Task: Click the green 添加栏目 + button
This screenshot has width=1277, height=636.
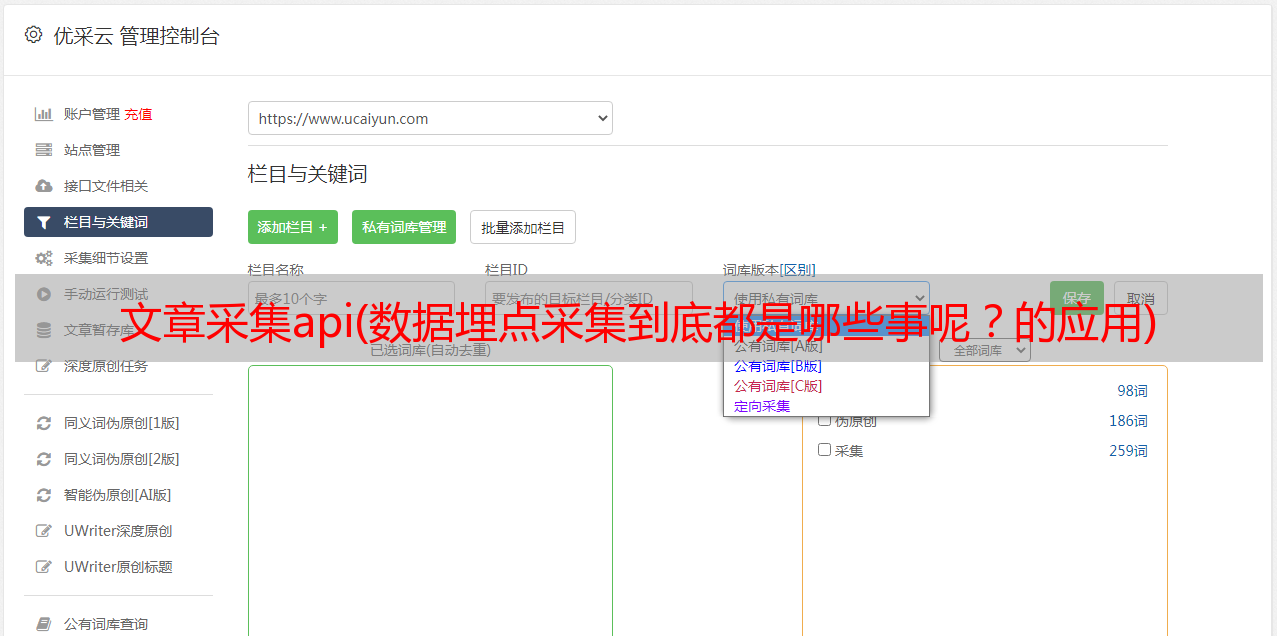Action: point(293,227)
